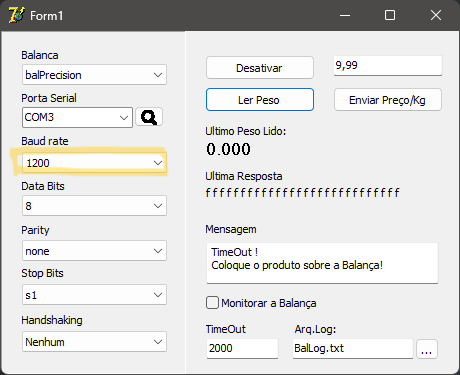
Task: Open the Stop Bits s1 dropdown
Action: [94, 295]
